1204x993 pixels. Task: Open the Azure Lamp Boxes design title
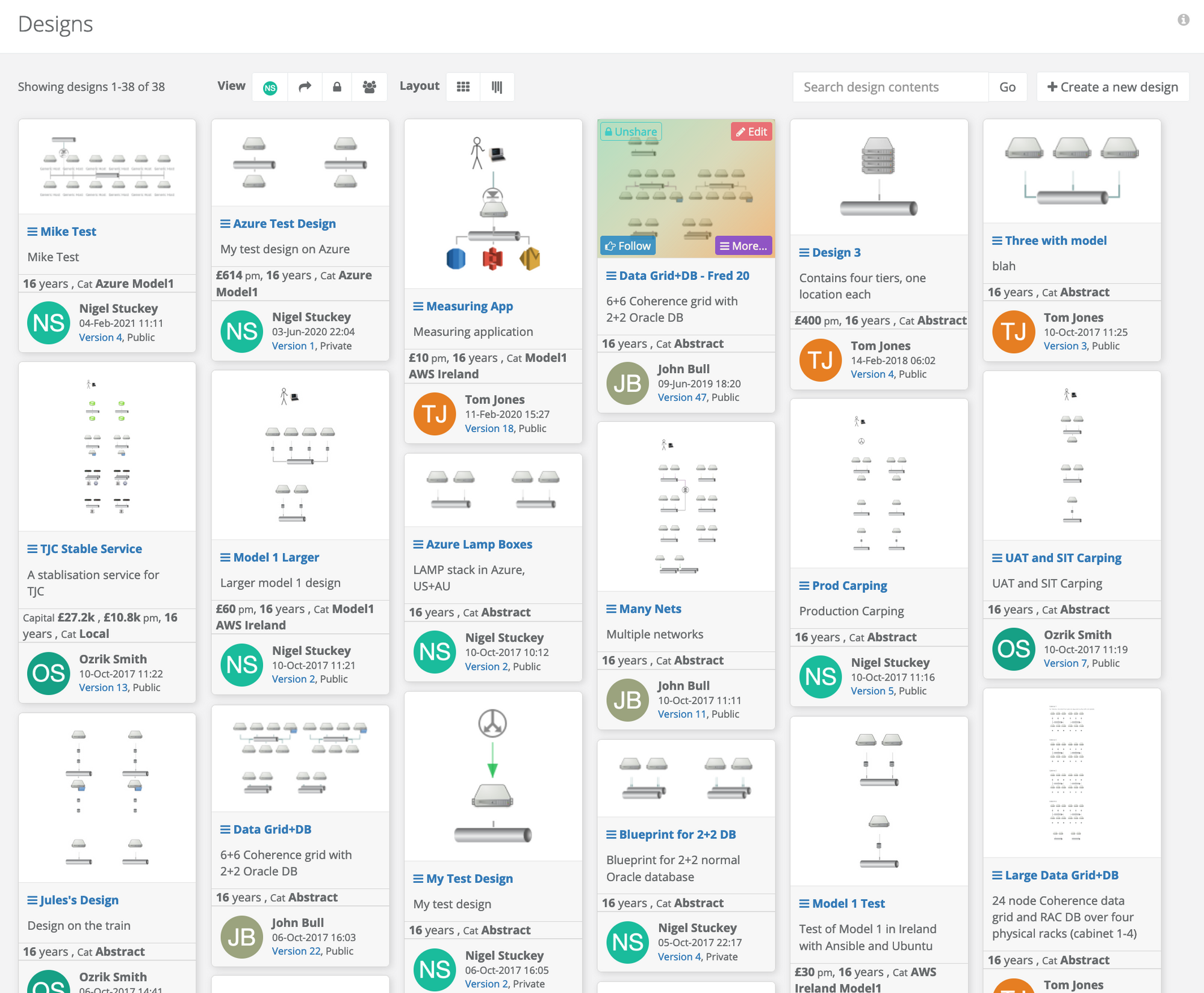(479, 545)
